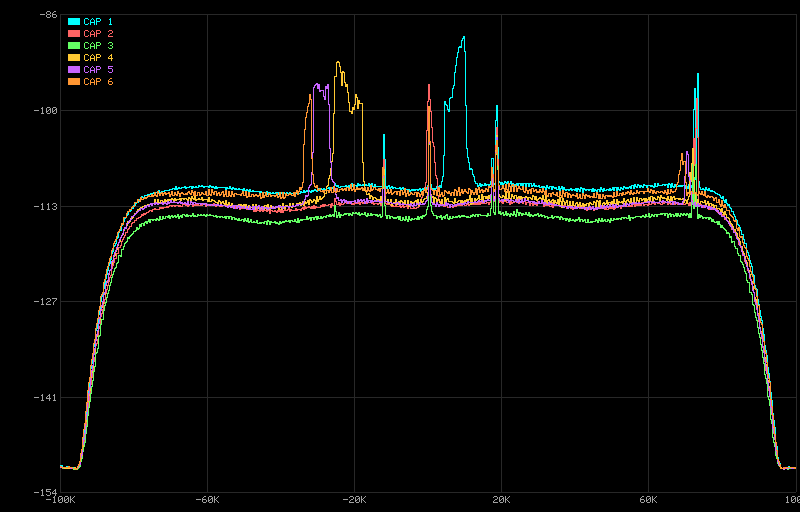
Task: Click the -127 y-axis label
Action: coord(46,301)
